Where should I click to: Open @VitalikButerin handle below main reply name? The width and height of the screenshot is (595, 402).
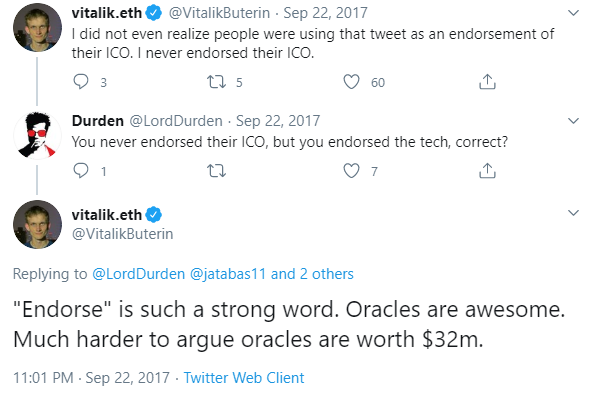pyautogui.click(x=123, y=234)
